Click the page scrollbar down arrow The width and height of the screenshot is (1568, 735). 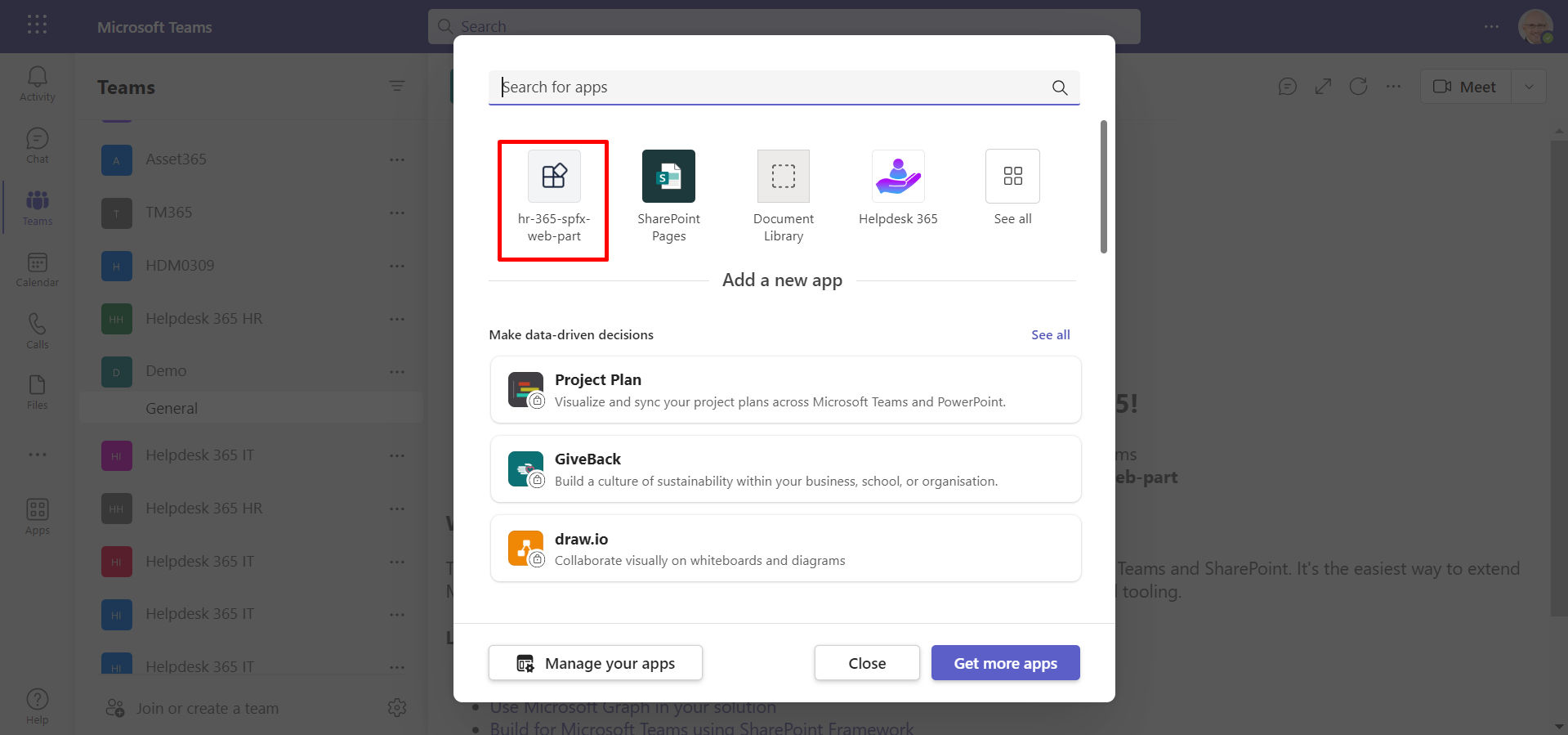[1559, 727]
